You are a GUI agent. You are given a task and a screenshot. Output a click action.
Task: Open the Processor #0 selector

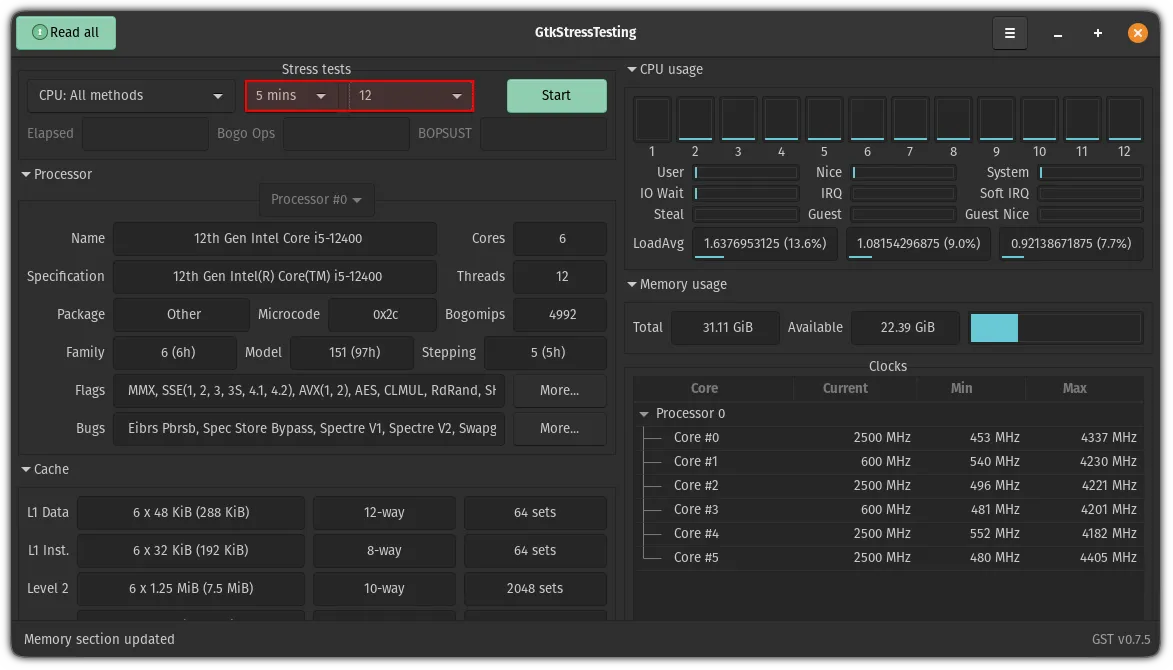click(x=317, y=200)
